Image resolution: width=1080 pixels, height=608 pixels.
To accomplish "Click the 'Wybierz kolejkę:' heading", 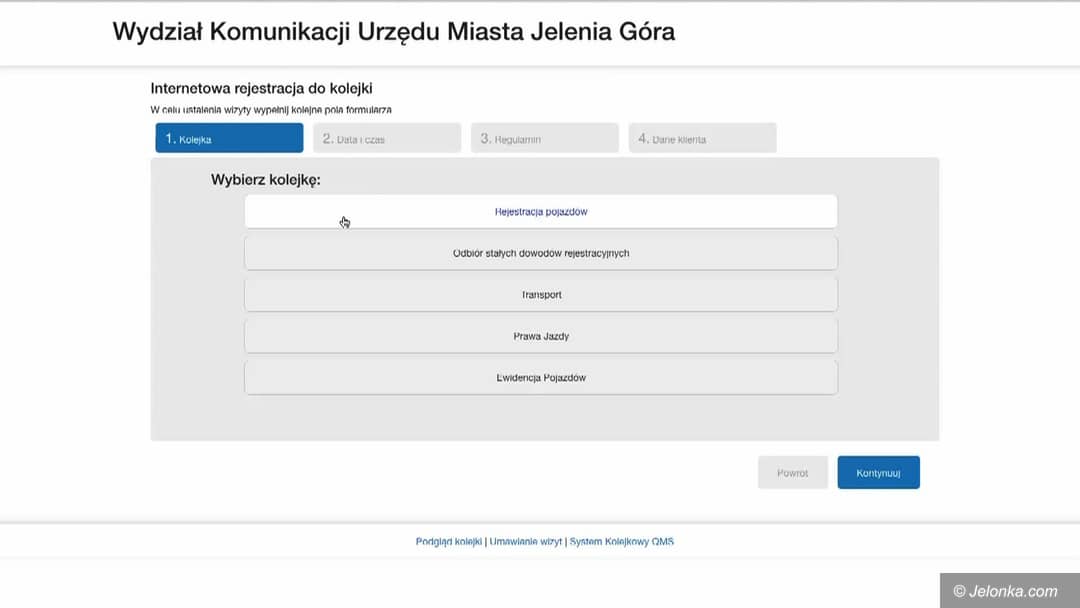I will pyautogui.click(x=265, y=180).
